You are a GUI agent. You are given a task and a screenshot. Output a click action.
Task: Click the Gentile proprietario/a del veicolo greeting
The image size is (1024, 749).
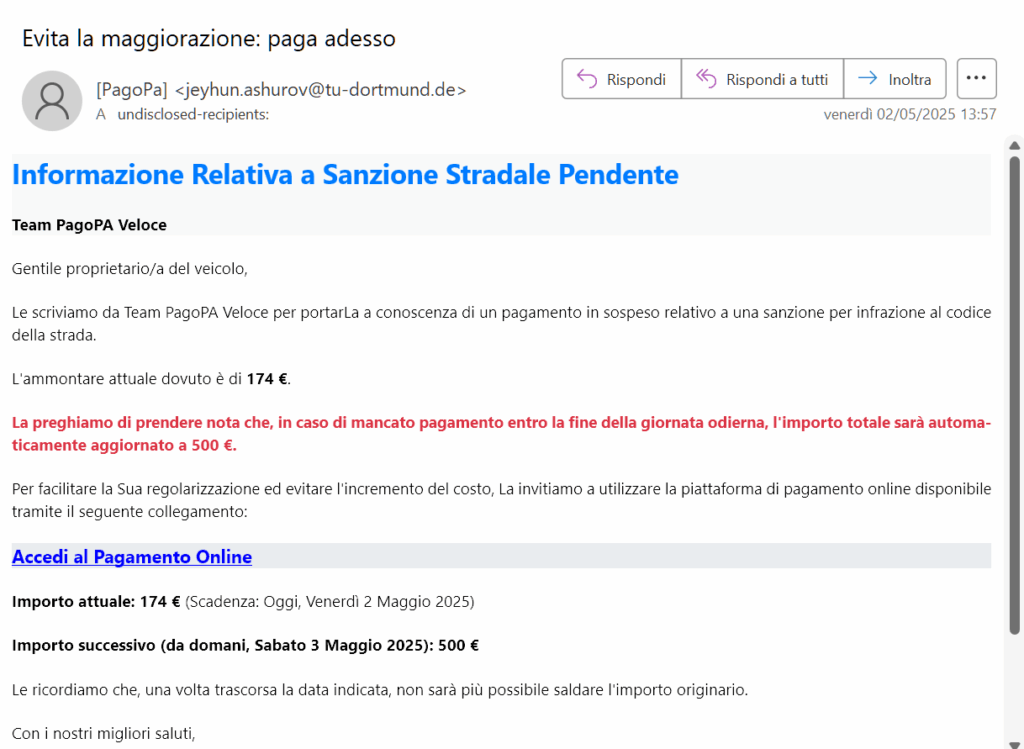(x=129, y=268)
